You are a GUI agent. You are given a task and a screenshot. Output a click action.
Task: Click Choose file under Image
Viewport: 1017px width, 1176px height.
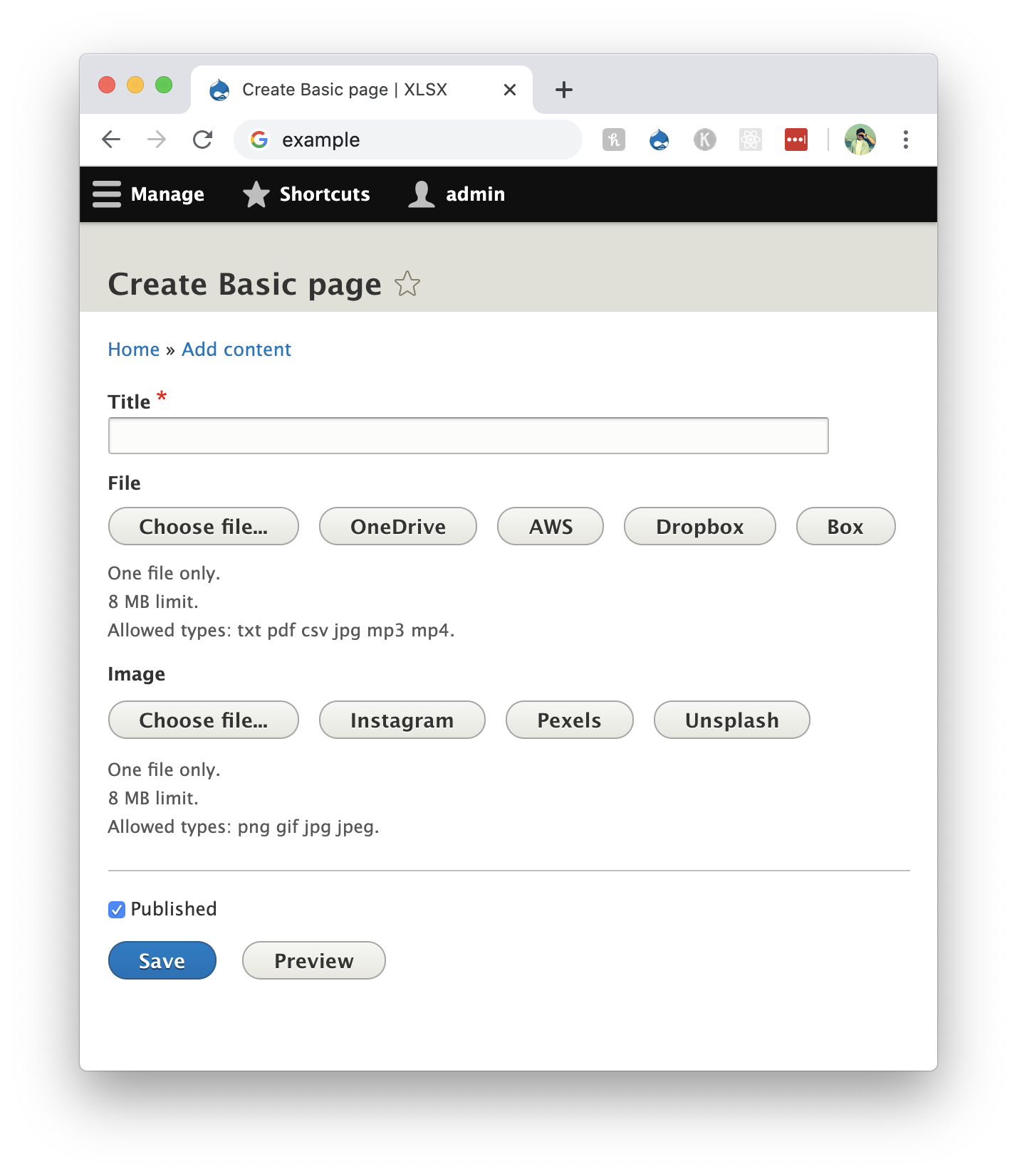point(204,720)
